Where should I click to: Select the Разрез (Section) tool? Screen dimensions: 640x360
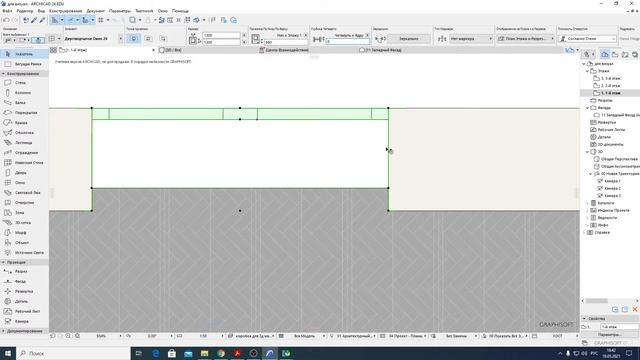tap(24, 271)
